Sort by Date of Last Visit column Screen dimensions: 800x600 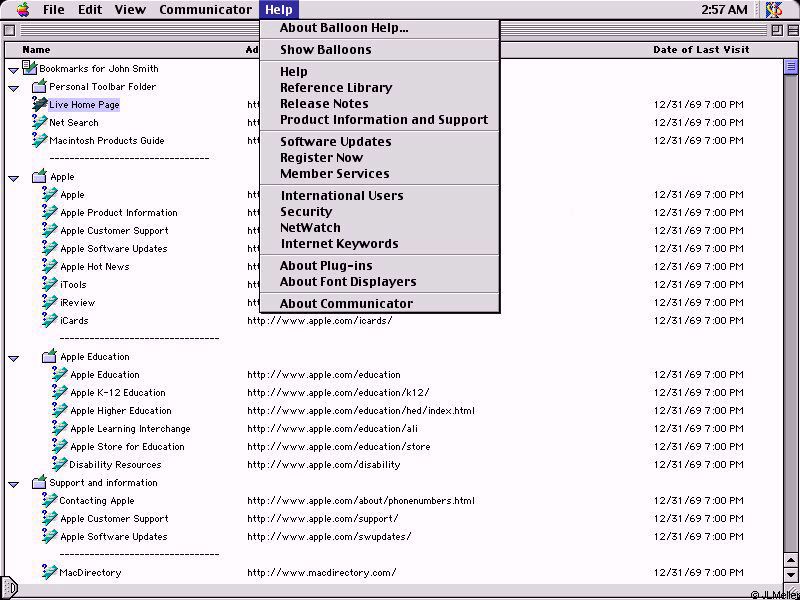(x=698, y=49)
